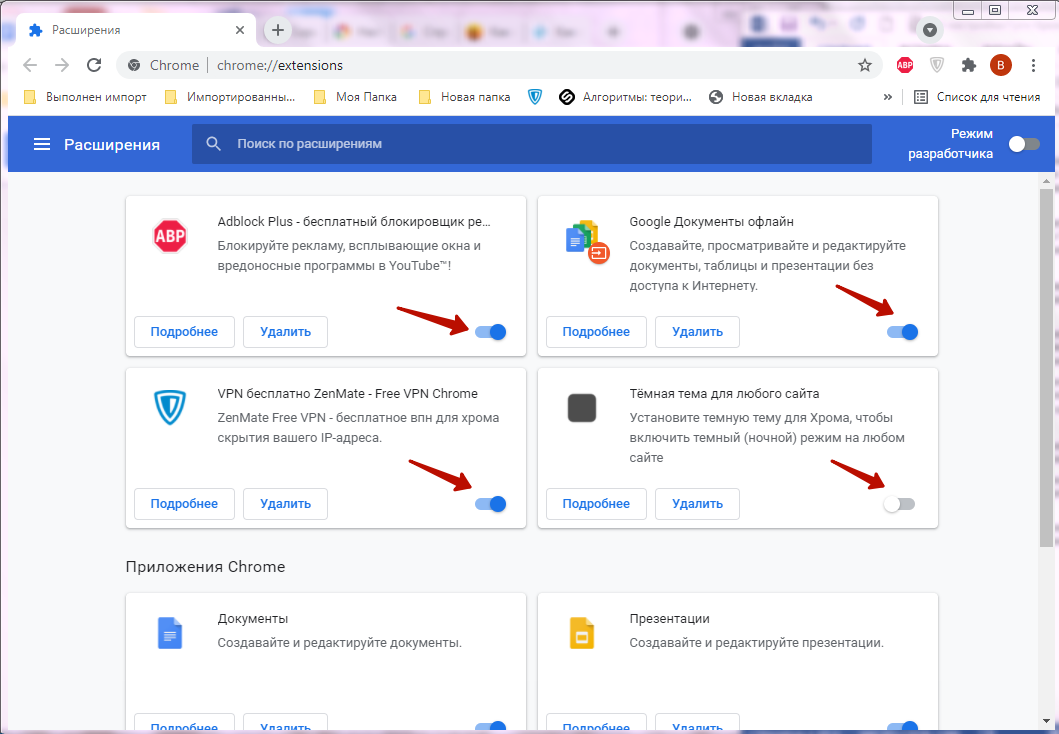Open Подробнее for Тёмная тема

click(596, 504)
